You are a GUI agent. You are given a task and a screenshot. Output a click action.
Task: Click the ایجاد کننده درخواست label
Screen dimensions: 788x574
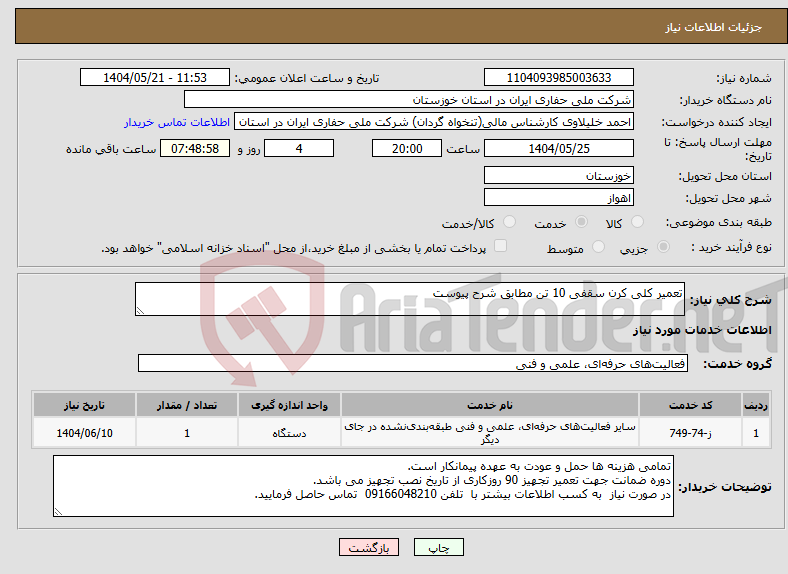716,122
